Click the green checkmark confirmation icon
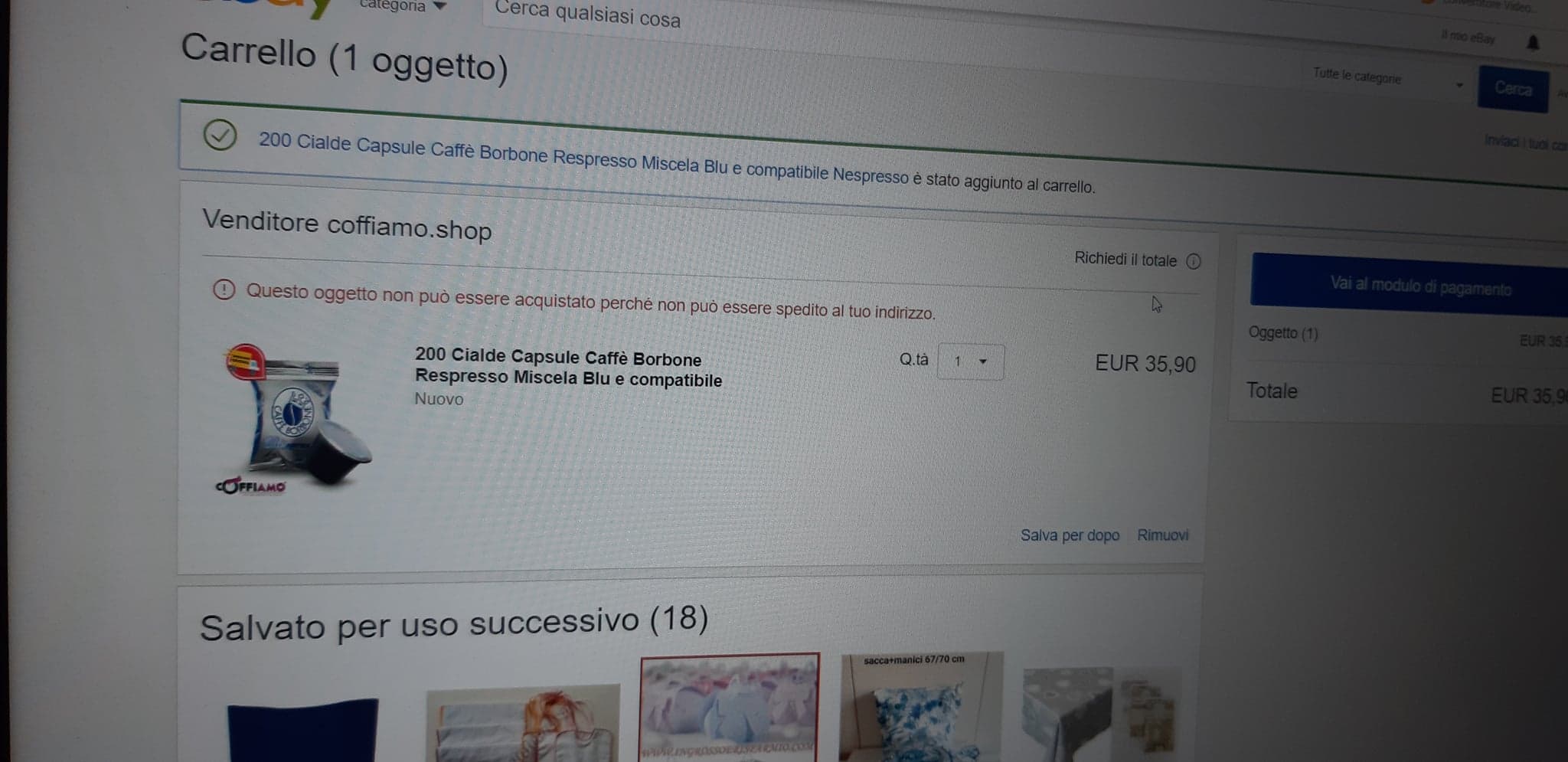Image resolution: width=1568 pixels, height=762 pixels. 220,136
